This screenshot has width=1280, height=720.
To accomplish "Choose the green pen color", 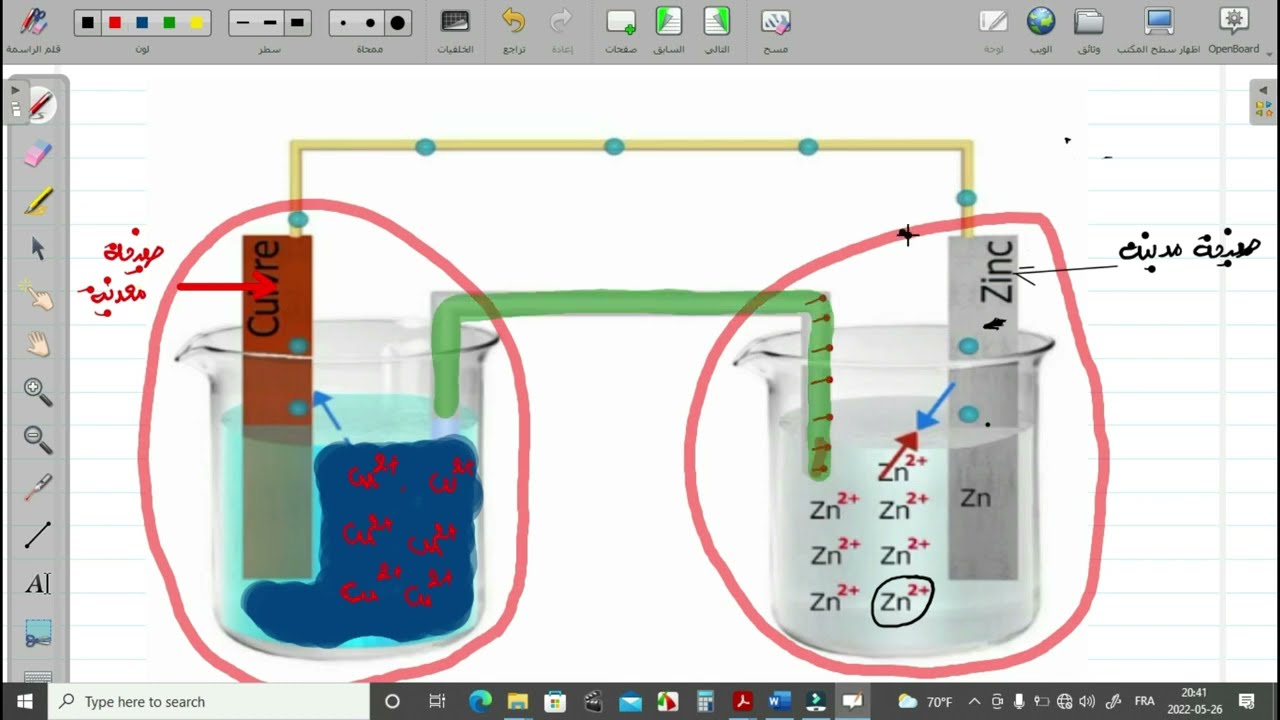I will coord(169,22).
